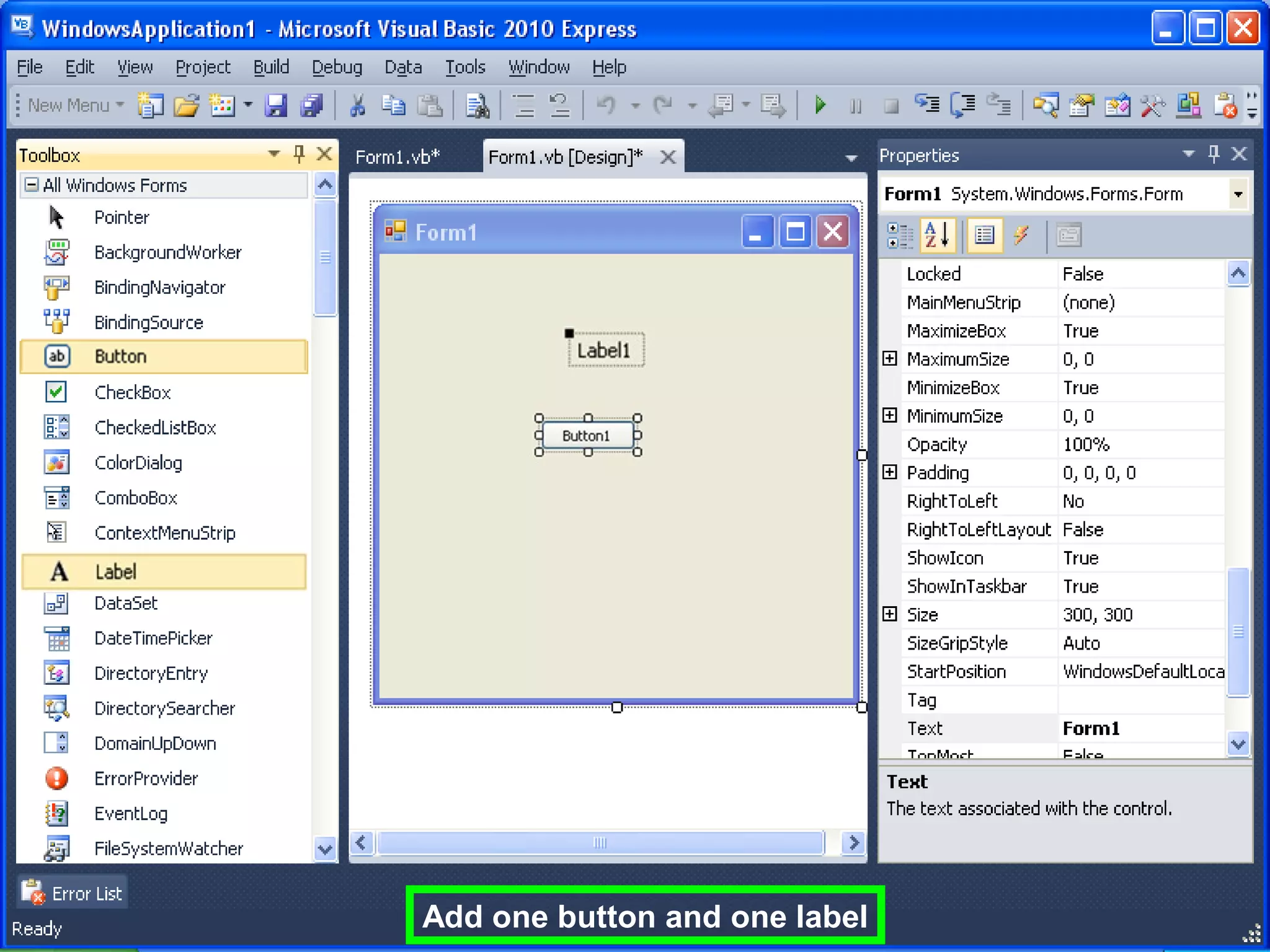1270x952 pixels.
Task: Select the CheckBox tool in Toolbox
Action: (x=132, y=392)
